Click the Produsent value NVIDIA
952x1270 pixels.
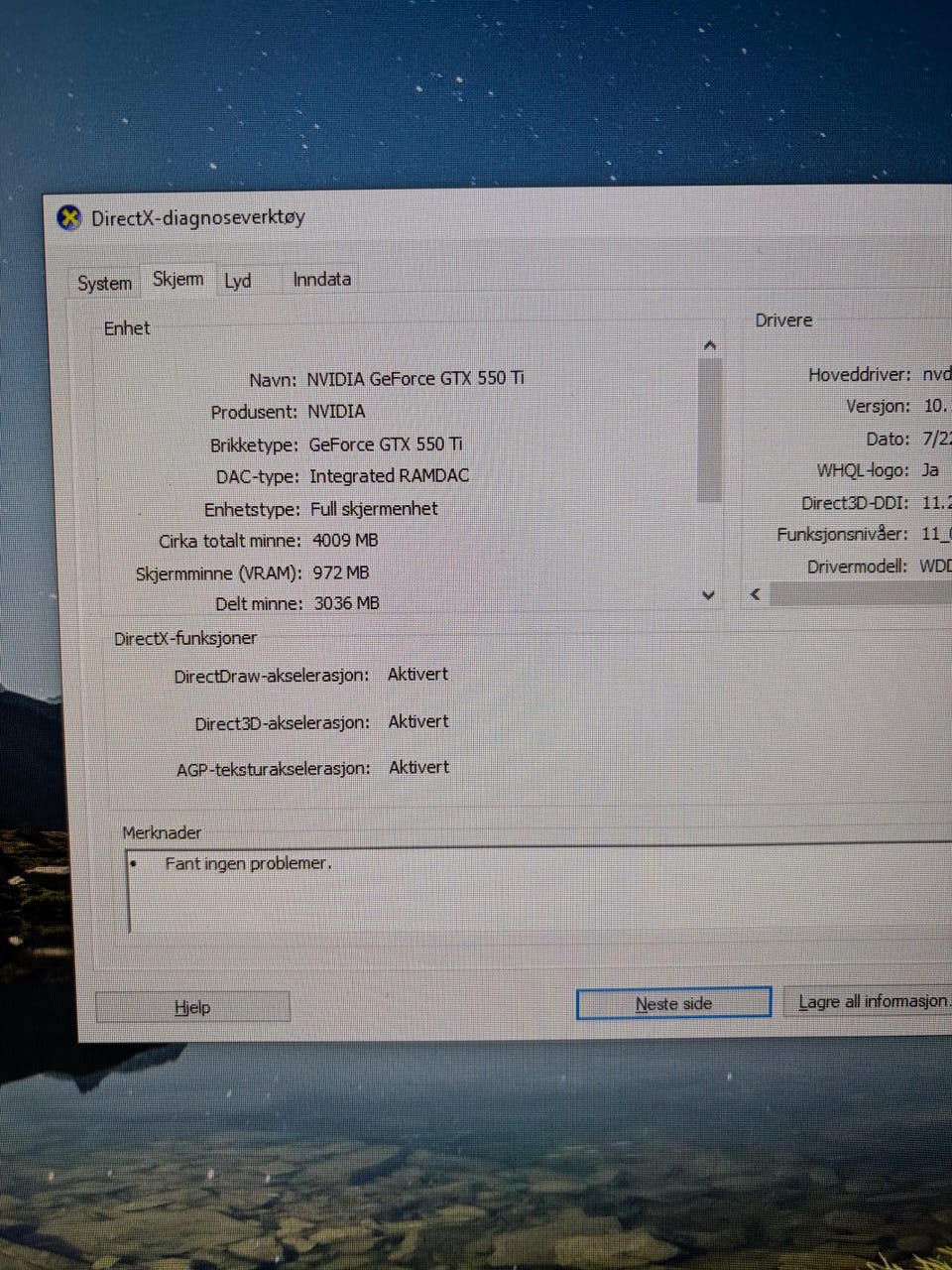click(x=336, y=411)
